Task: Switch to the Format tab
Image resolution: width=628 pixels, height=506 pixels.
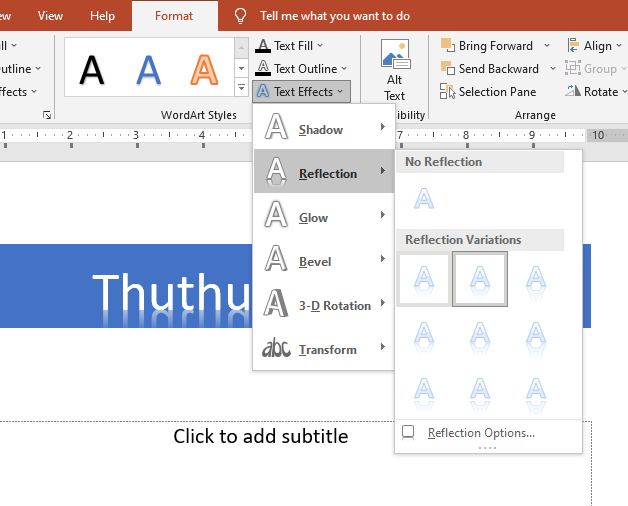Action: [x=174, y=16]
